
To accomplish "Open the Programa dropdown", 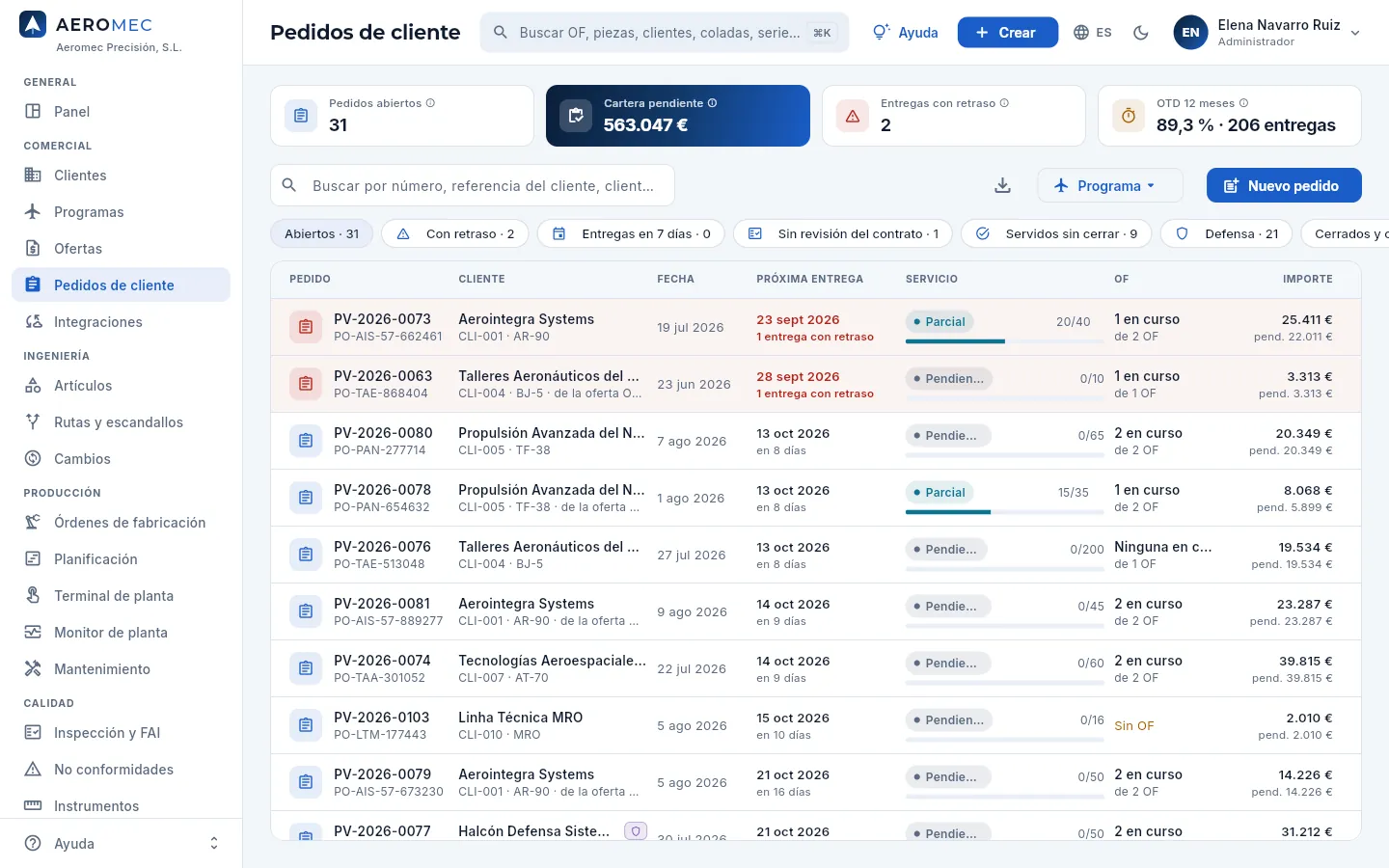I will (x=1110, y=185).
